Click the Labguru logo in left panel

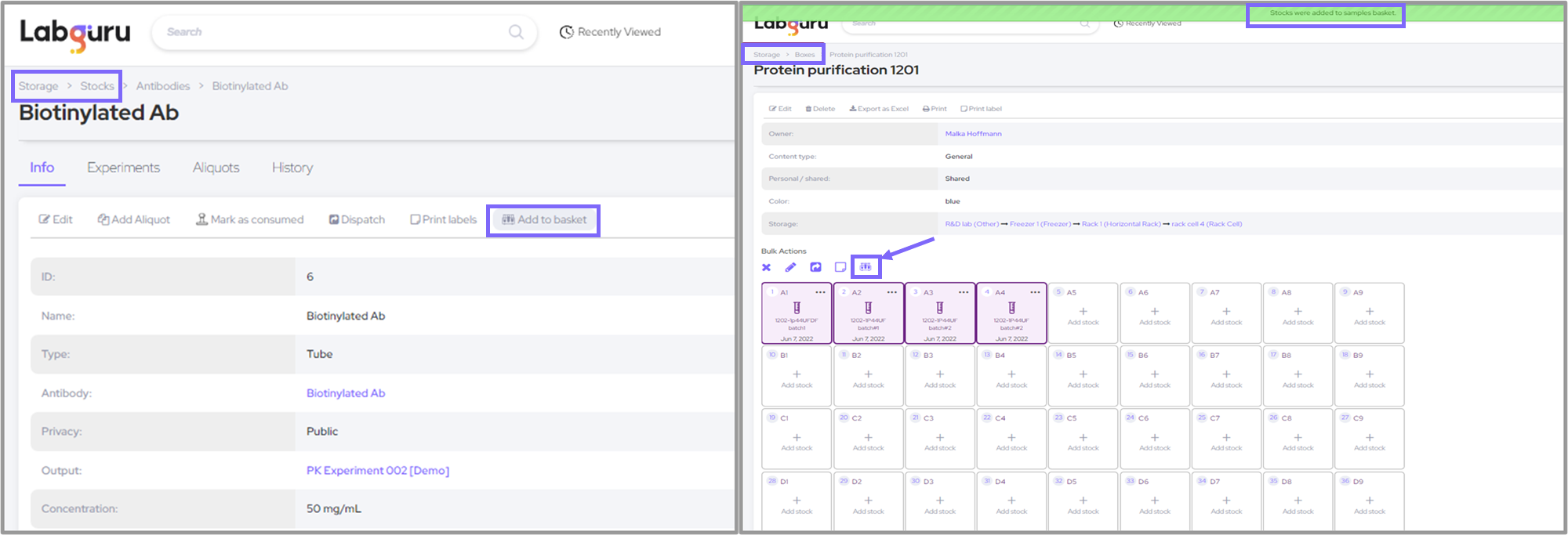point(75,34)
